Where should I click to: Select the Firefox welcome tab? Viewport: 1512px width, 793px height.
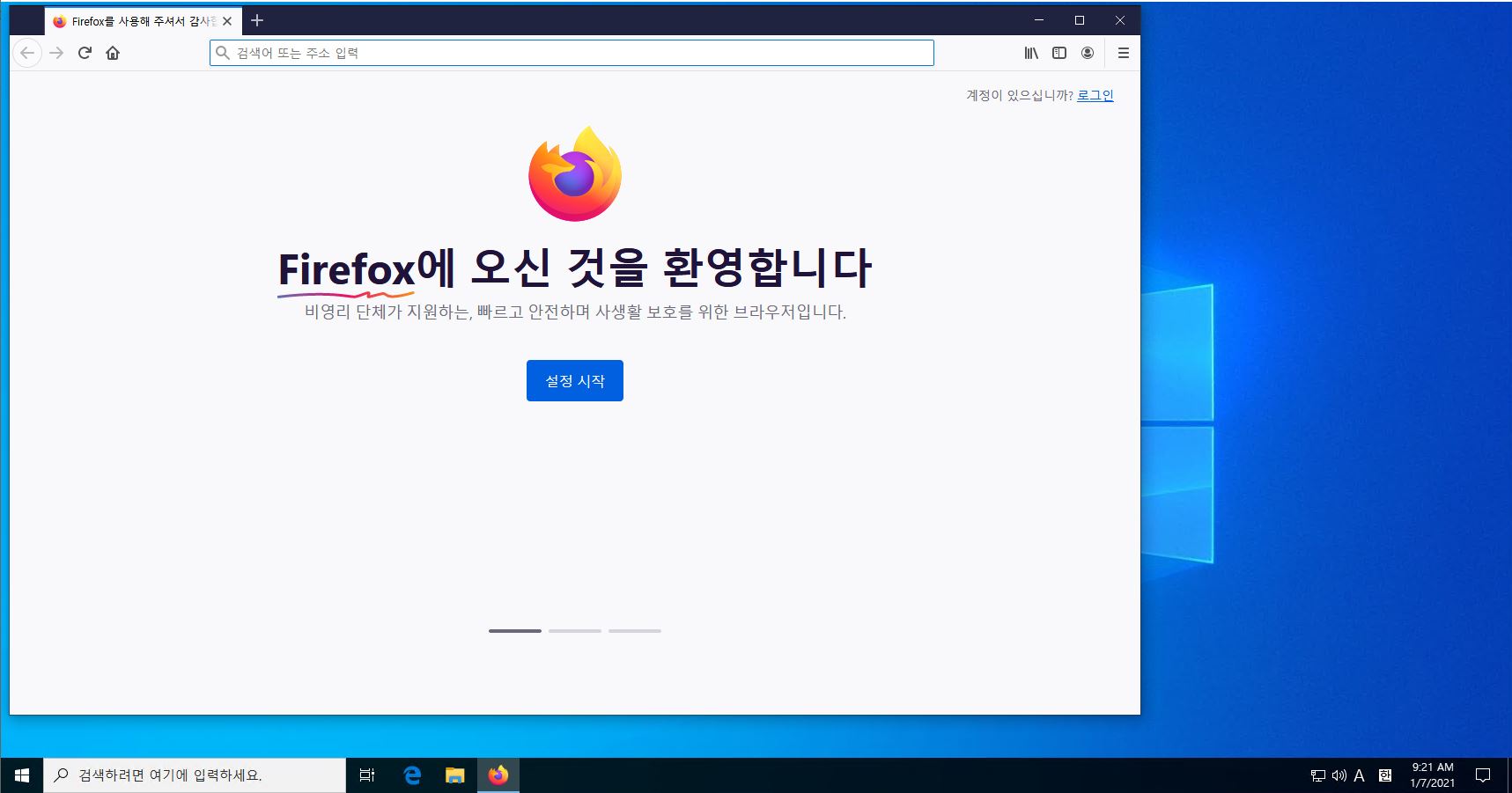pos(143,21)
